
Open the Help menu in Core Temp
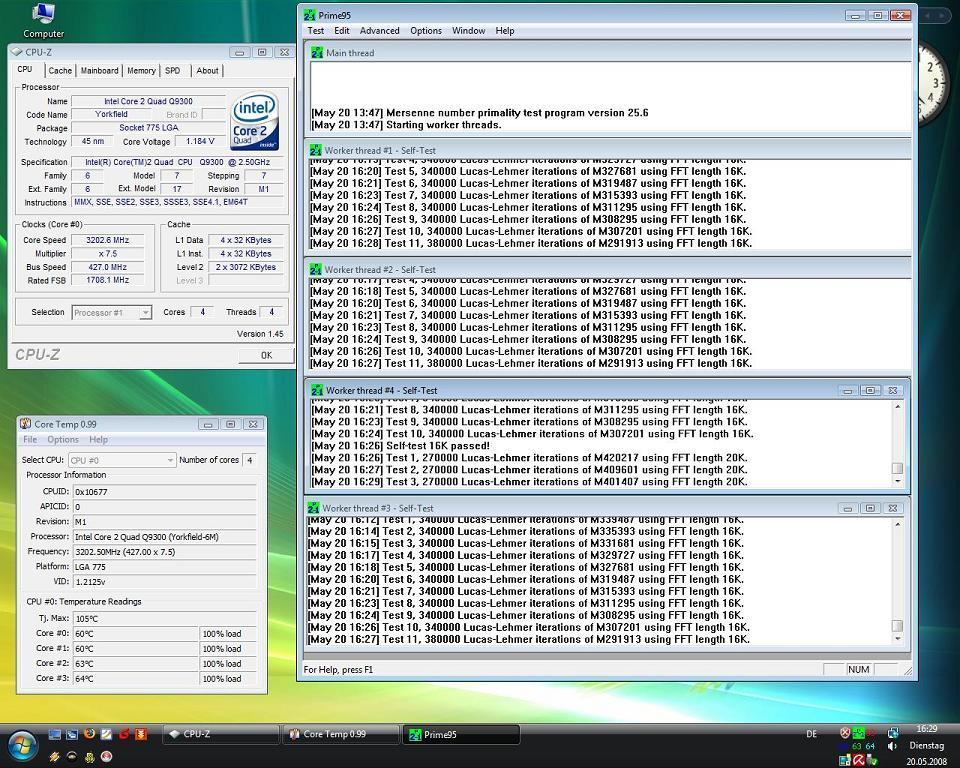(x=99, y=439)
